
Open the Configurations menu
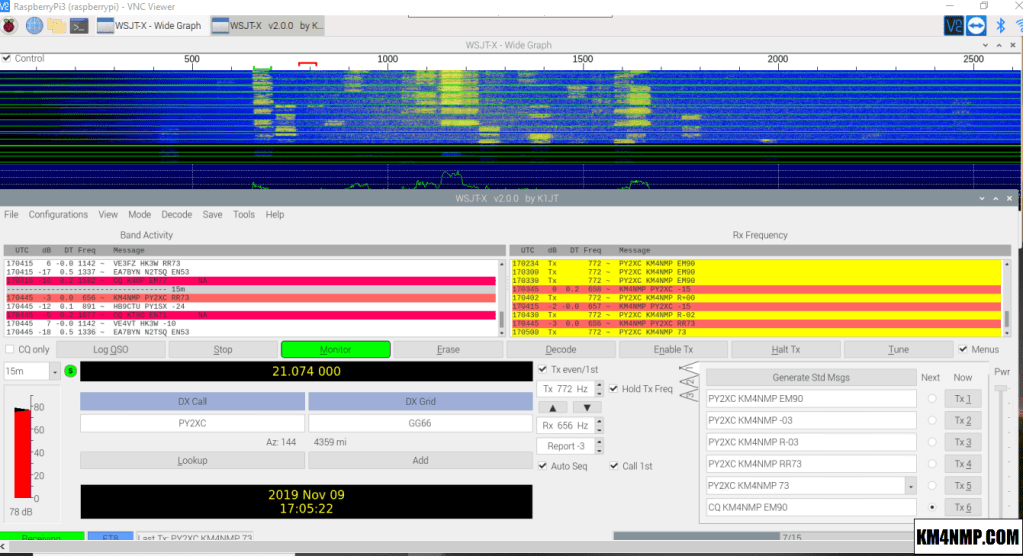coord(58,214)
